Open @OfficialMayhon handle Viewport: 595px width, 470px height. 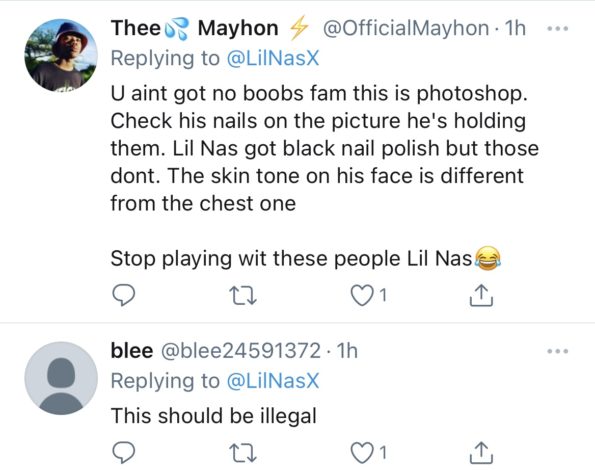point(406,28)
